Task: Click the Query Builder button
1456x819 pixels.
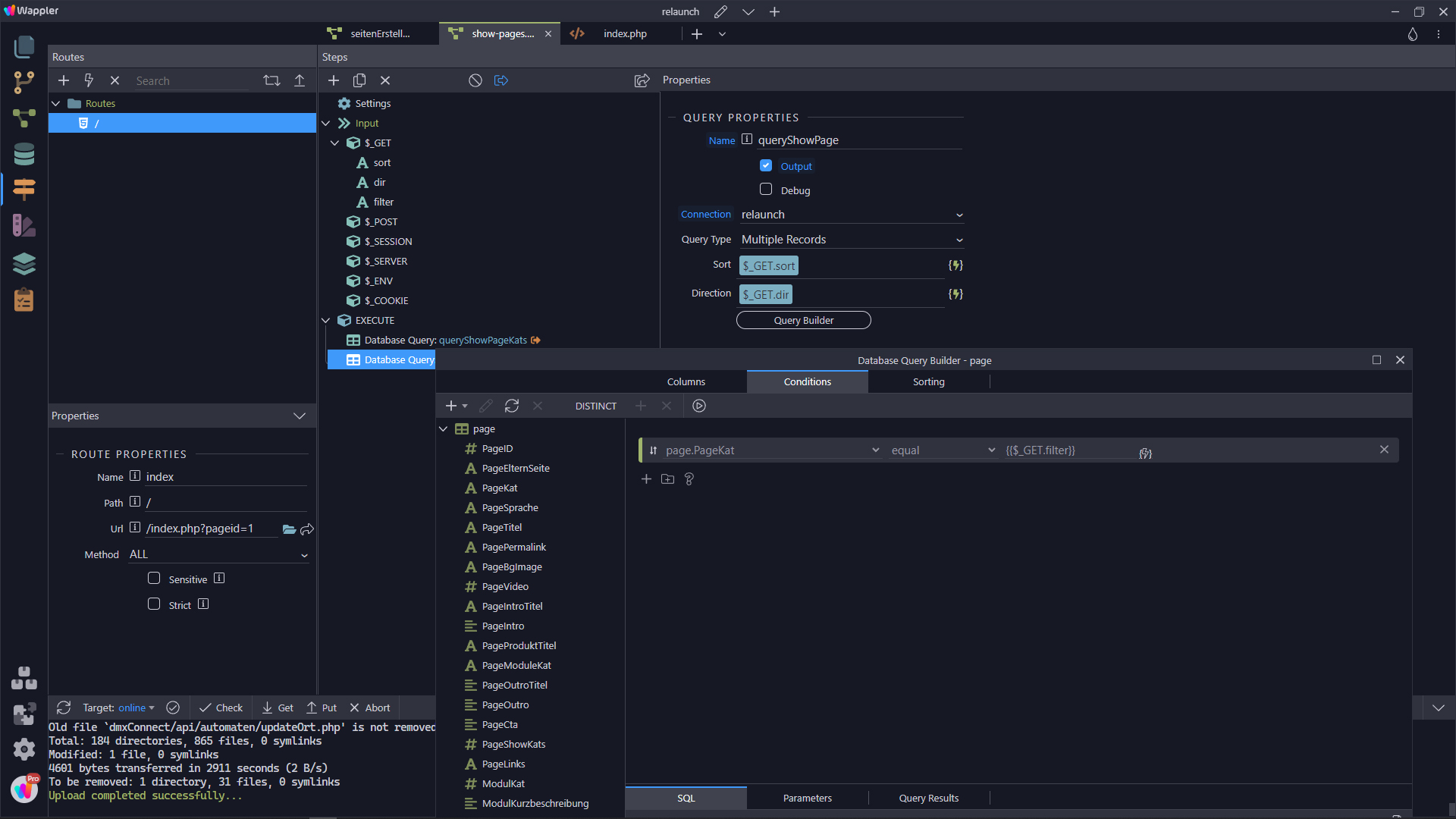Action: click(x=803, y=320)
